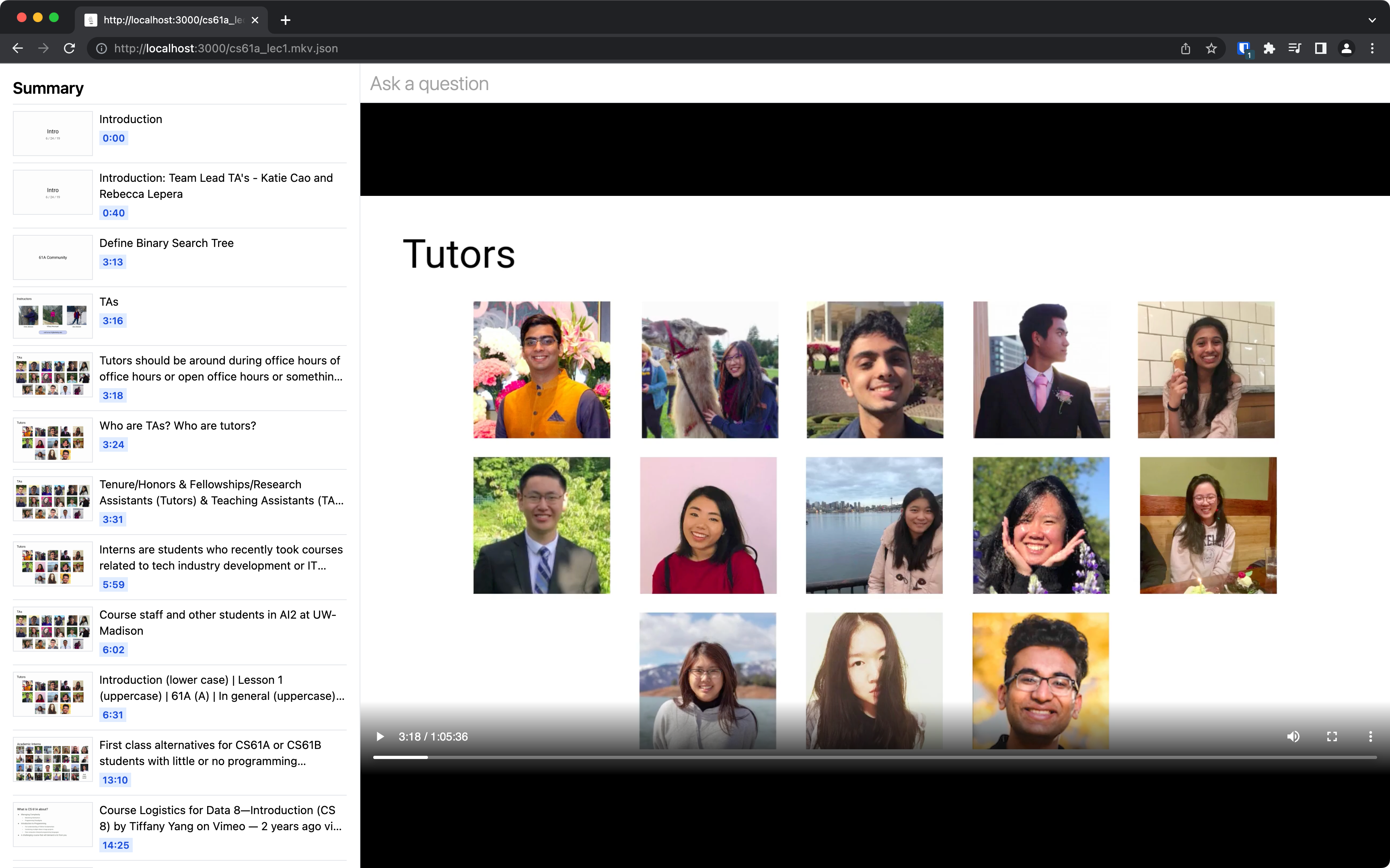Jump to timestamp 13:10
Image resolution: width=1390 pixels, height=868 pixels.
[x=115, y=780]
